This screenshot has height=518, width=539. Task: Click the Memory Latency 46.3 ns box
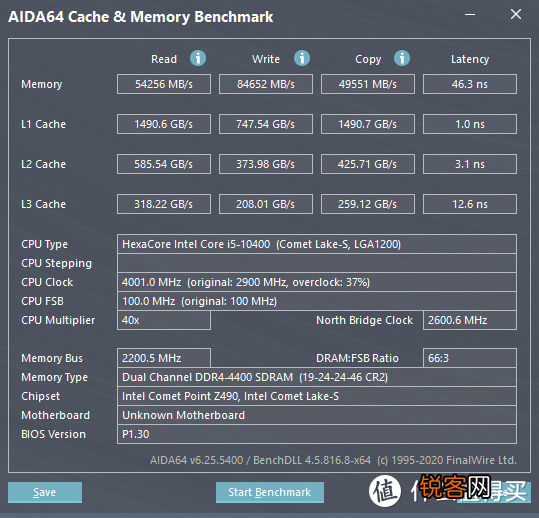[470, 84]
